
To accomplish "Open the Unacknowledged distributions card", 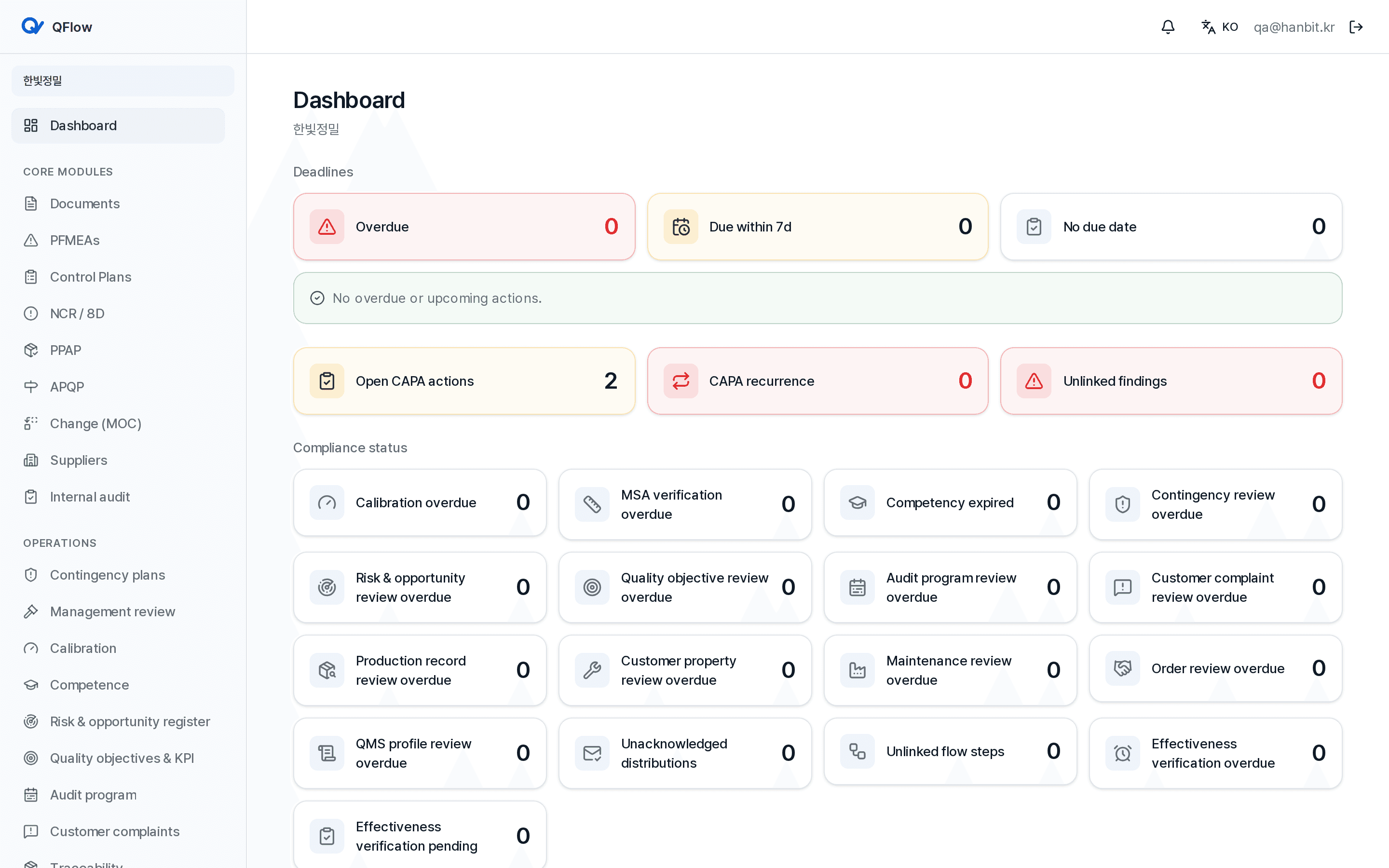I will (x=685, y=753).
